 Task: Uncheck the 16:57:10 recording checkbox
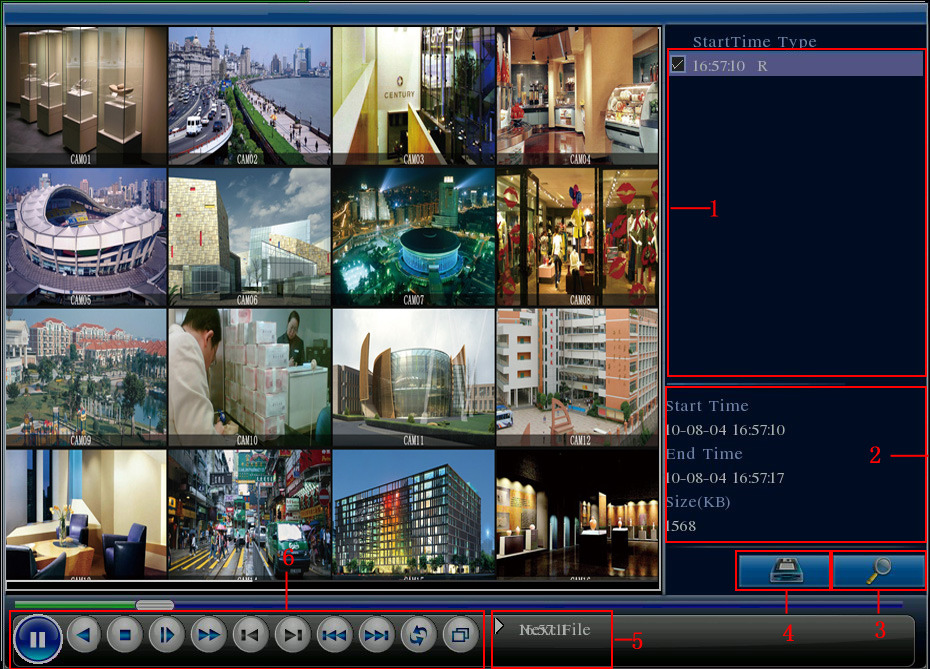coord(677,64)
